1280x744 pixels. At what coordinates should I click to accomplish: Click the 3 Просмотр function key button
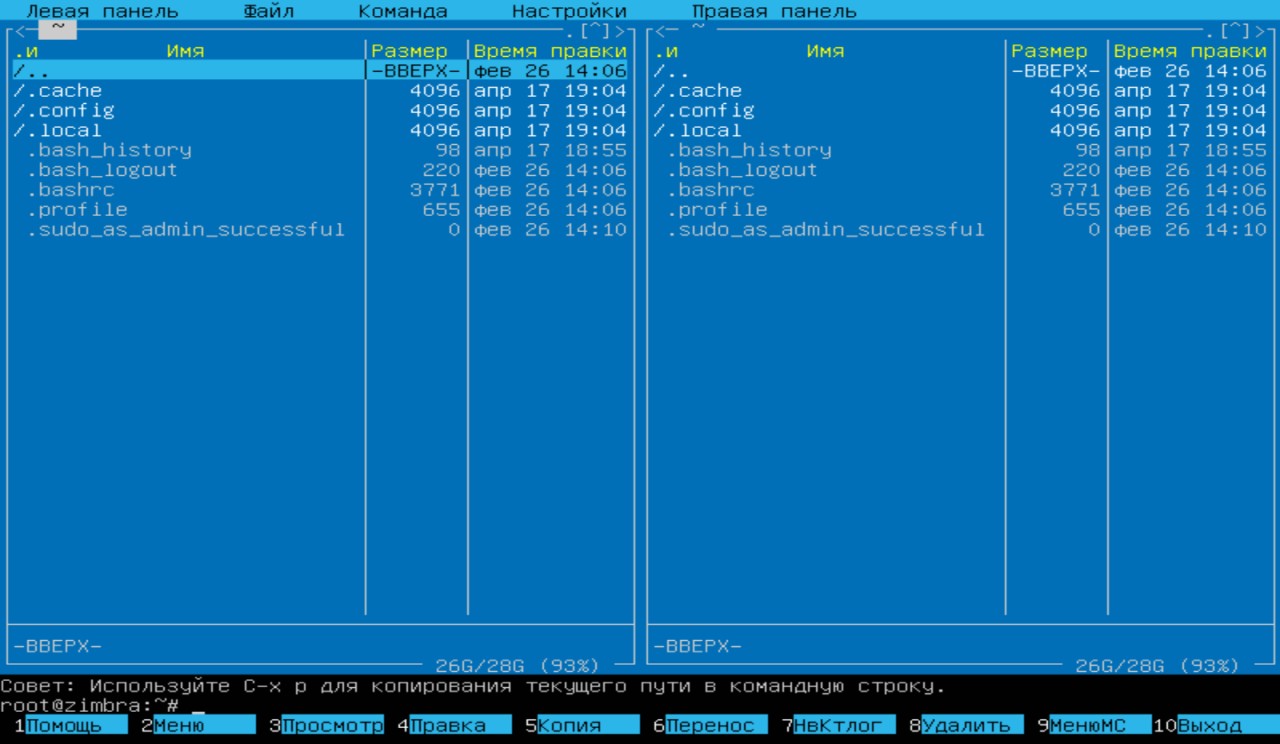pyautogui.click(x=326, y=725)
